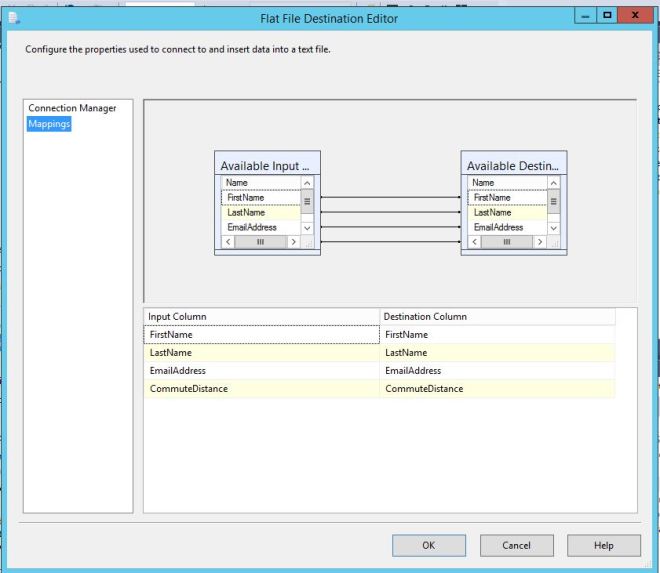Cancel the destination editor dialog

[516, 545]
